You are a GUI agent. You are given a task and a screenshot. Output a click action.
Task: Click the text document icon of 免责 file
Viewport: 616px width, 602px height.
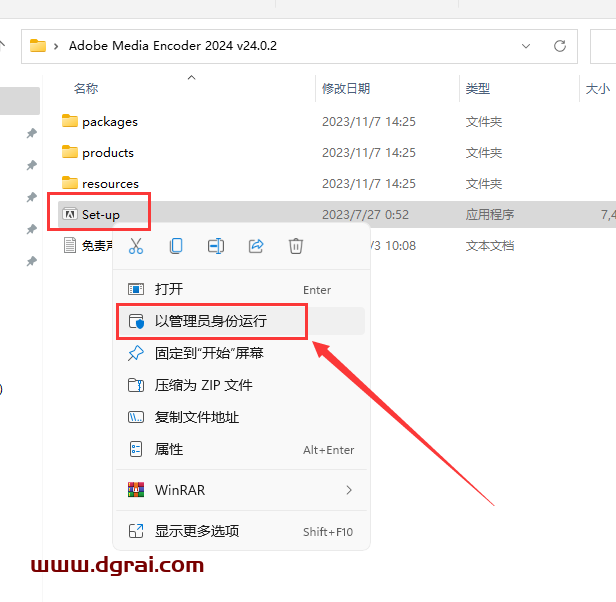pyautogui.click(x=70, y=246)
